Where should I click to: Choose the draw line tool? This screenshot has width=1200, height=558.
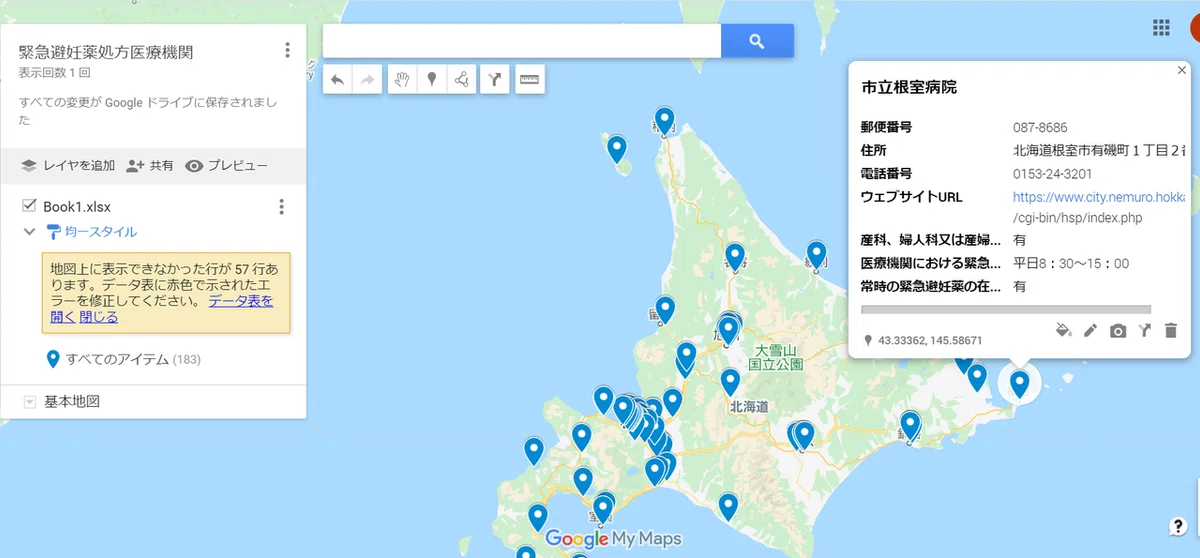click(x=461, y=80)
